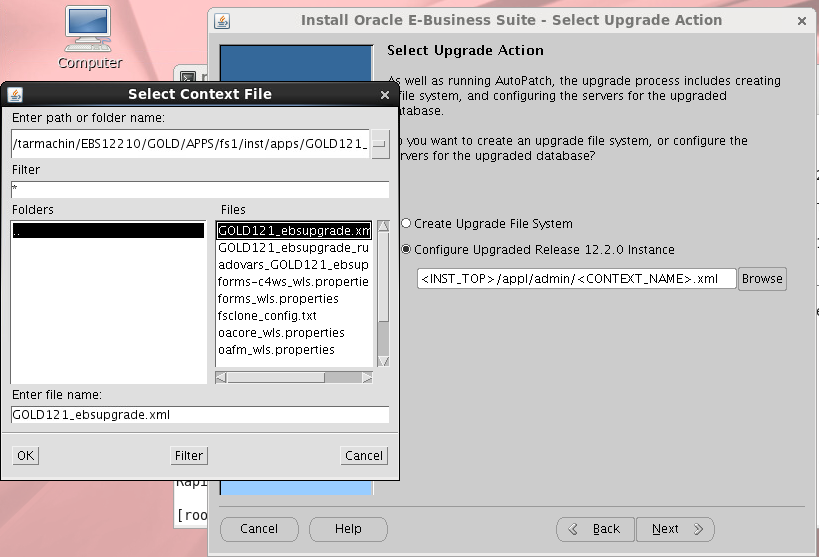
Task: Click the Filter button
Action: (x=189, y=456)
